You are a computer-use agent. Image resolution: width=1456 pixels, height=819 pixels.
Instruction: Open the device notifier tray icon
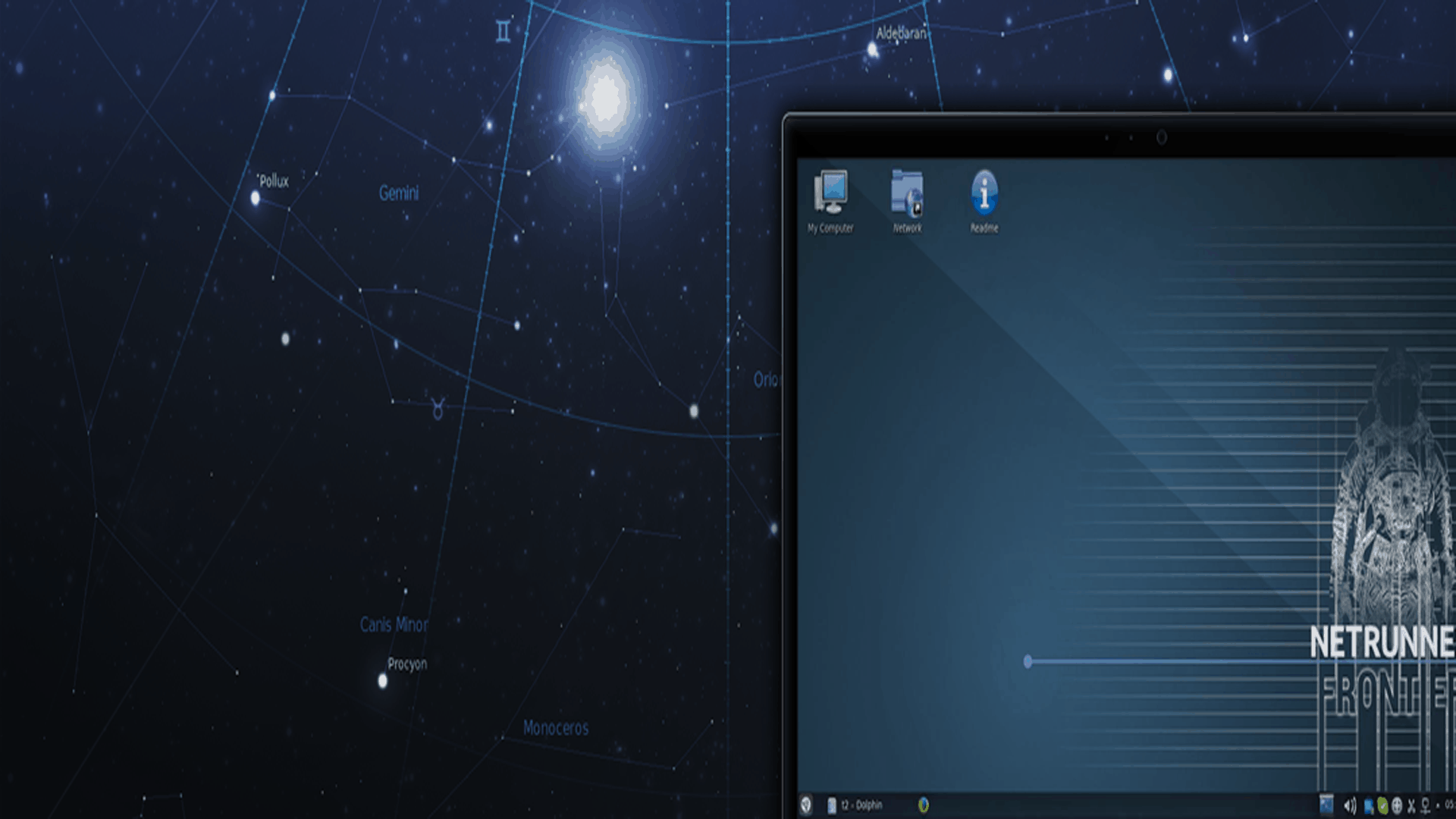click(x=1425, y=805)
